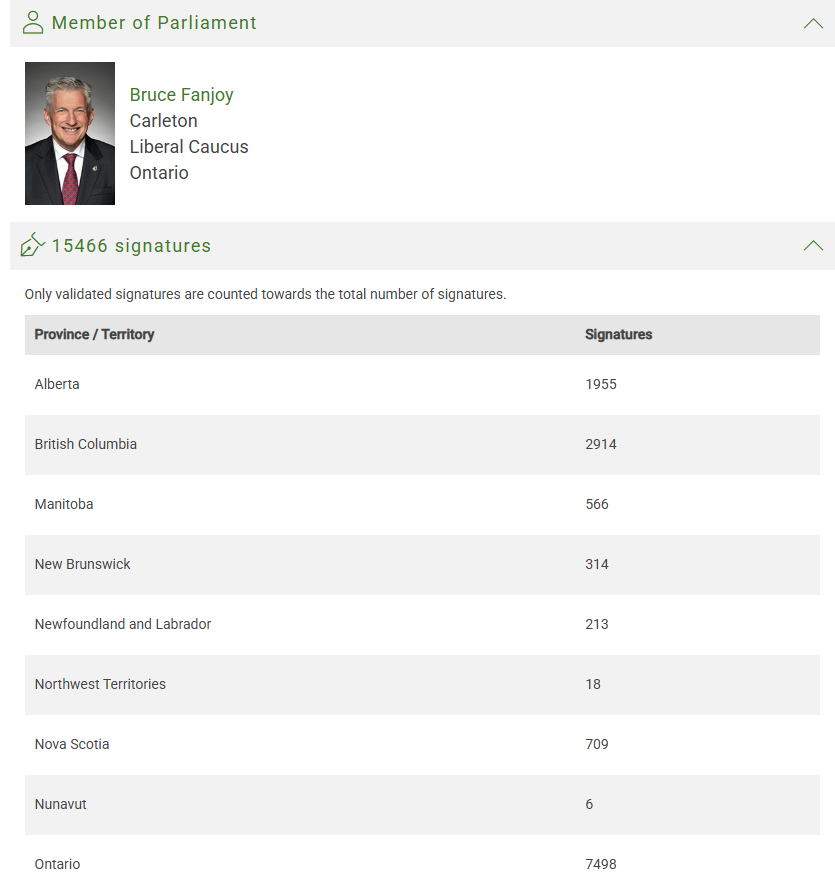The width and height of the screenshot is (835, 890).
Task: Open Bruce Fanjoy's profile link
Action: [181, 95]
